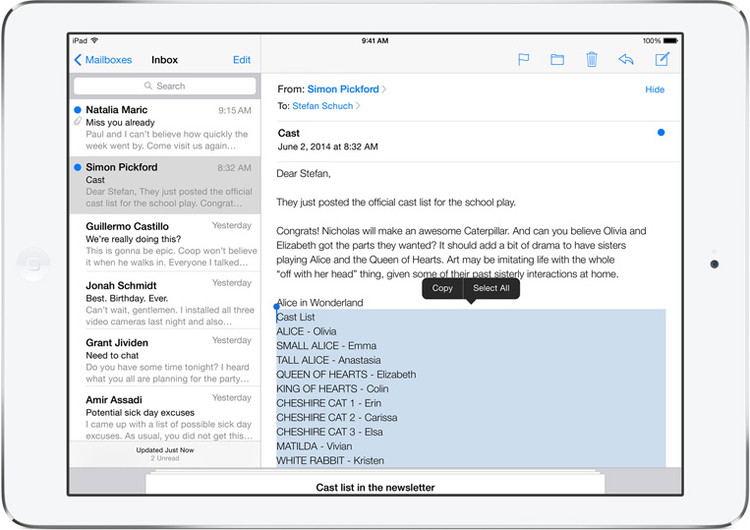Viewport: 750px width, 530px height.
Task: Delete the message with the trash icon
Action: (x=591, y=60)
